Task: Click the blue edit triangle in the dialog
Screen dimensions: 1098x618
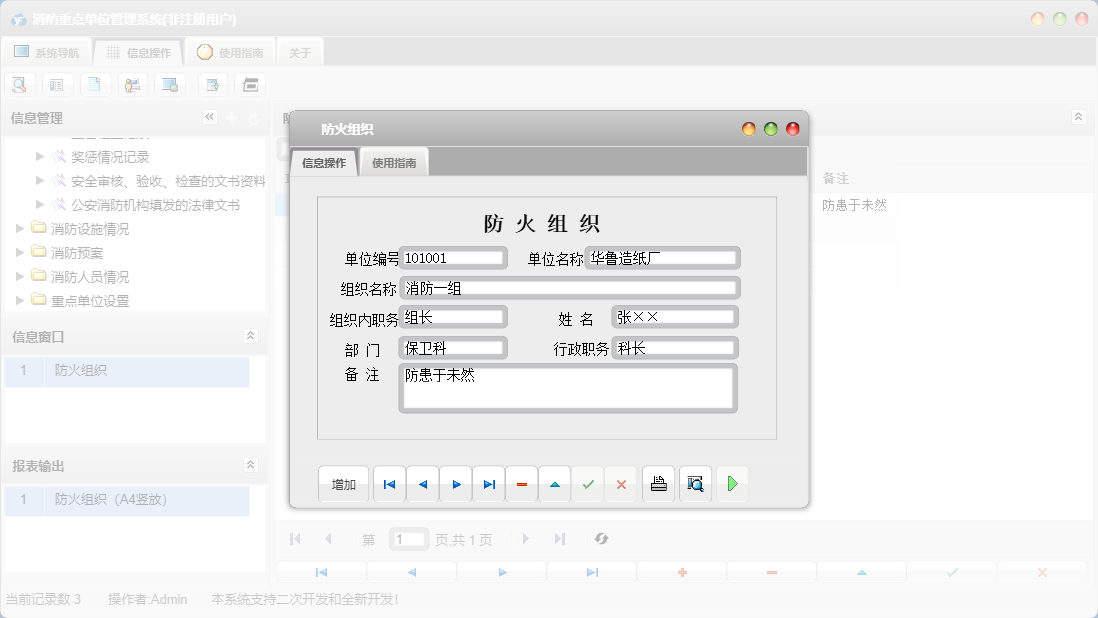Action: 555,484
